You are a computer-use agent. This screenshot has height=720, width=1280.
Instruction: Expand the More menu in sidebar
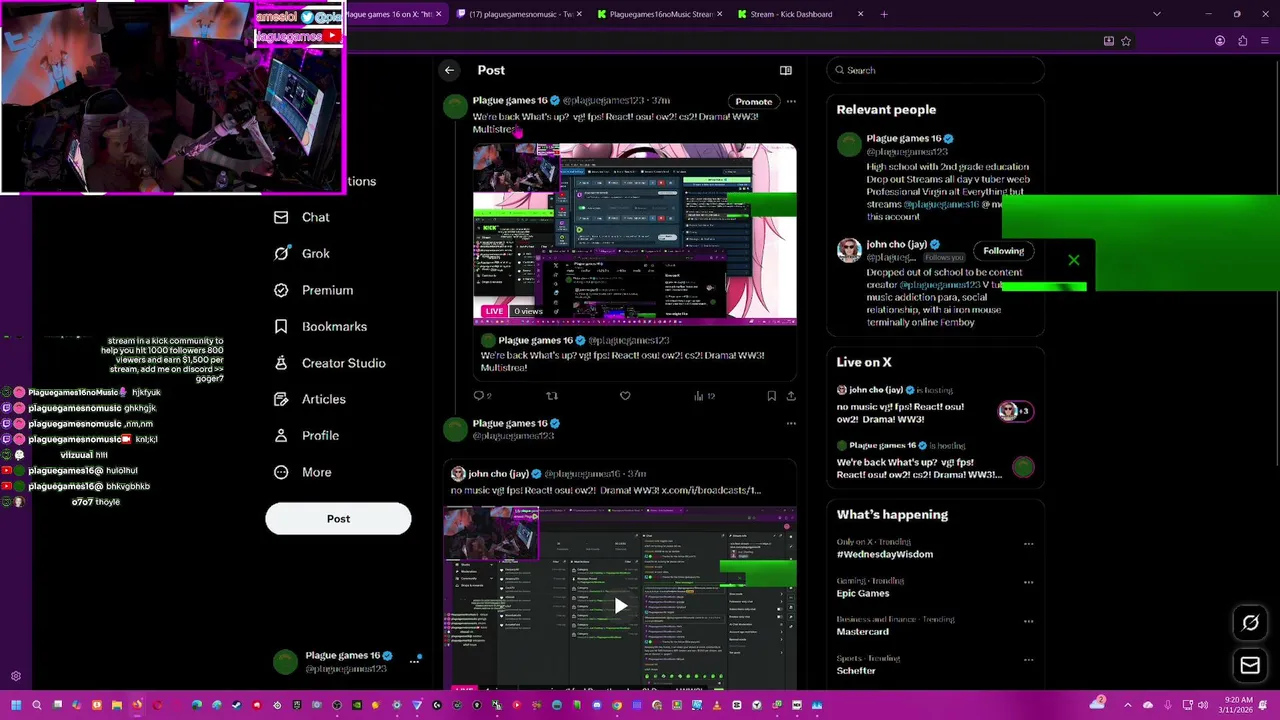(x=303, y=472)
